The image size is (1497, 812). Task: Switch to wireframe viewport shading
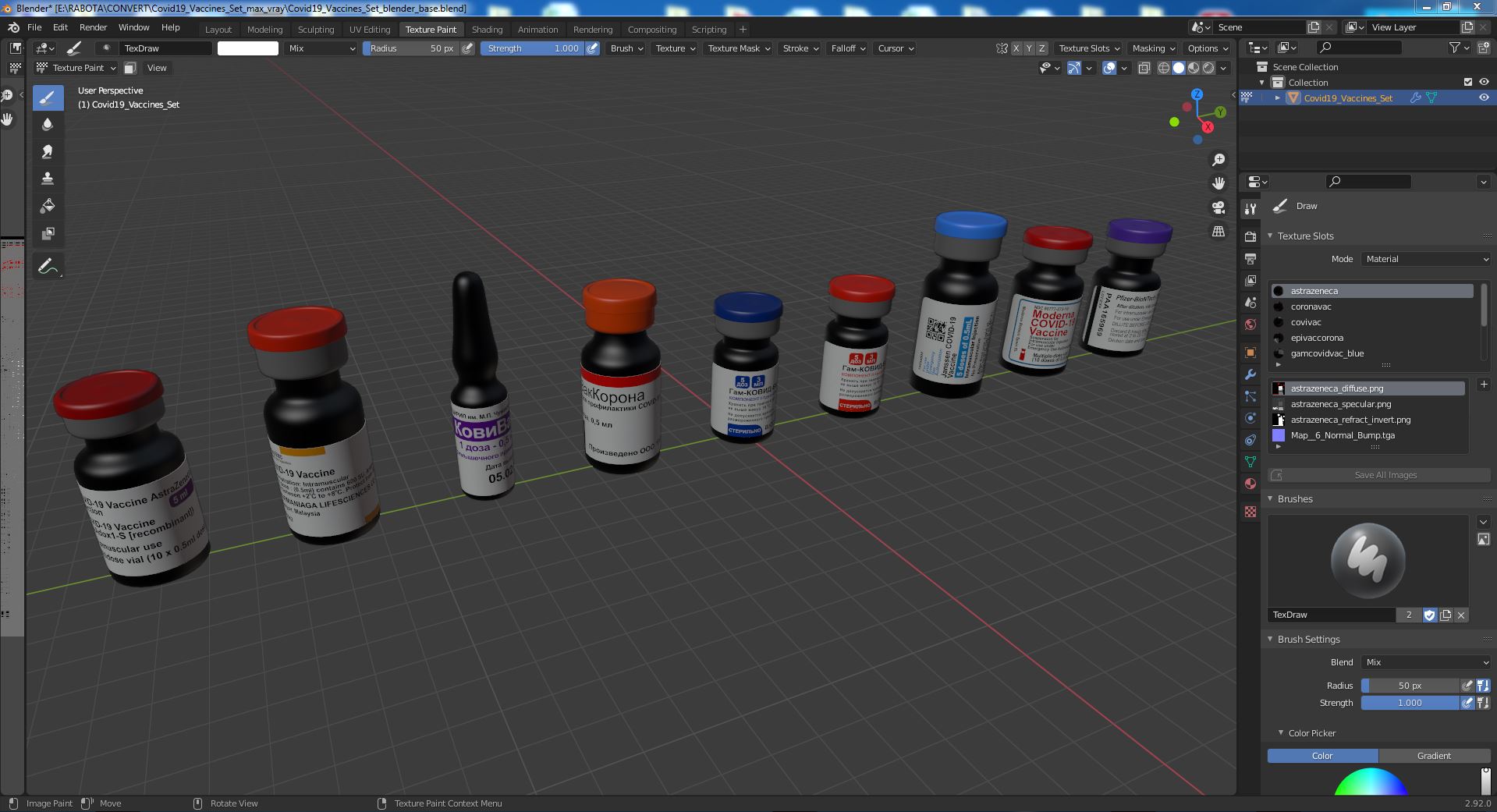(1163, 68)
